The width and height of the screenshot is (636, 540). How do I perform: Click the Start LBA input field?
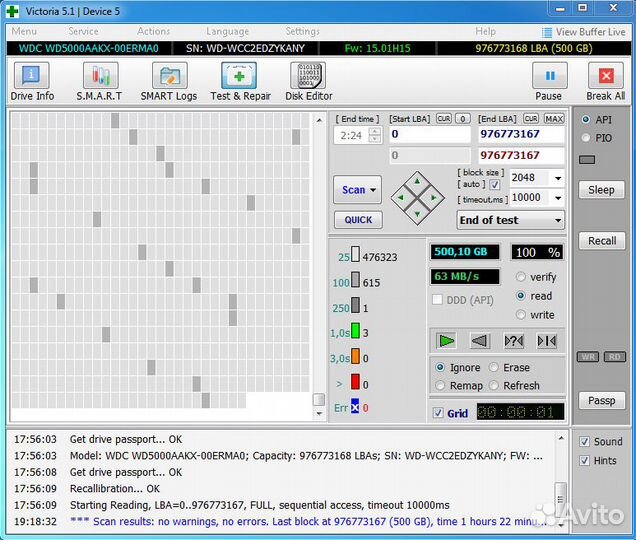point(430,134)
